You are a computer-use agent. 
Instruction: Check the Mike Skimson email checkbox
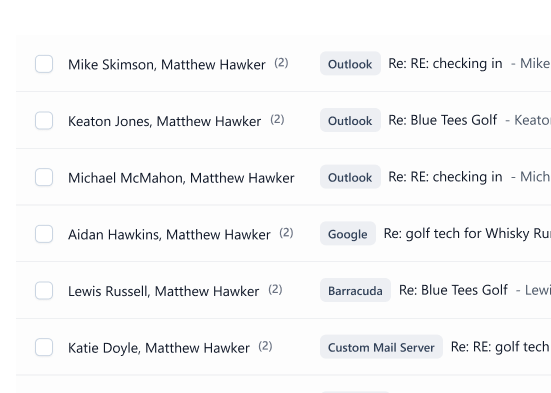click(44, 64)
